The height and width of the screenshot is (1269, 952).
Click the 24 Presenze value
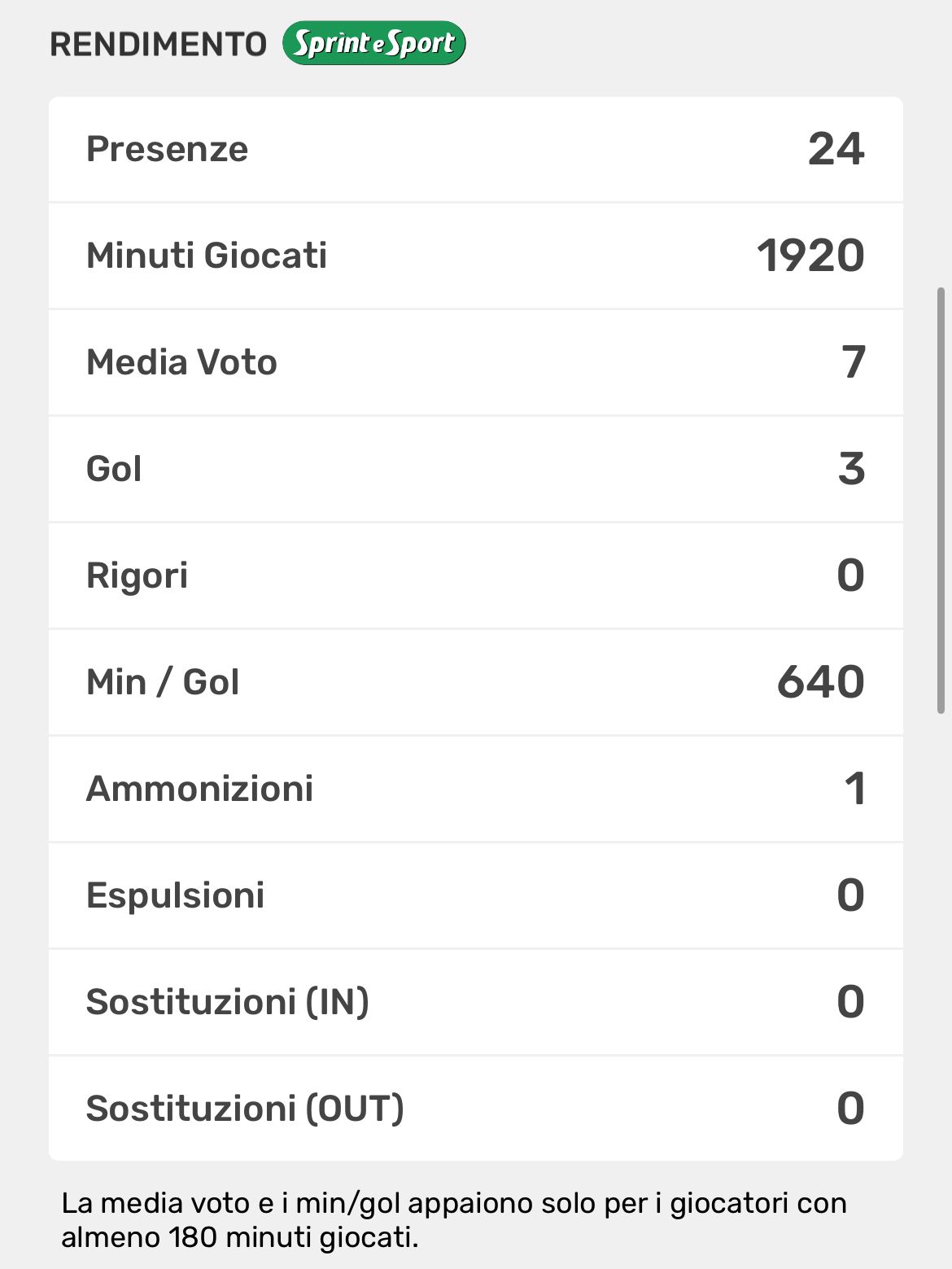836,150
